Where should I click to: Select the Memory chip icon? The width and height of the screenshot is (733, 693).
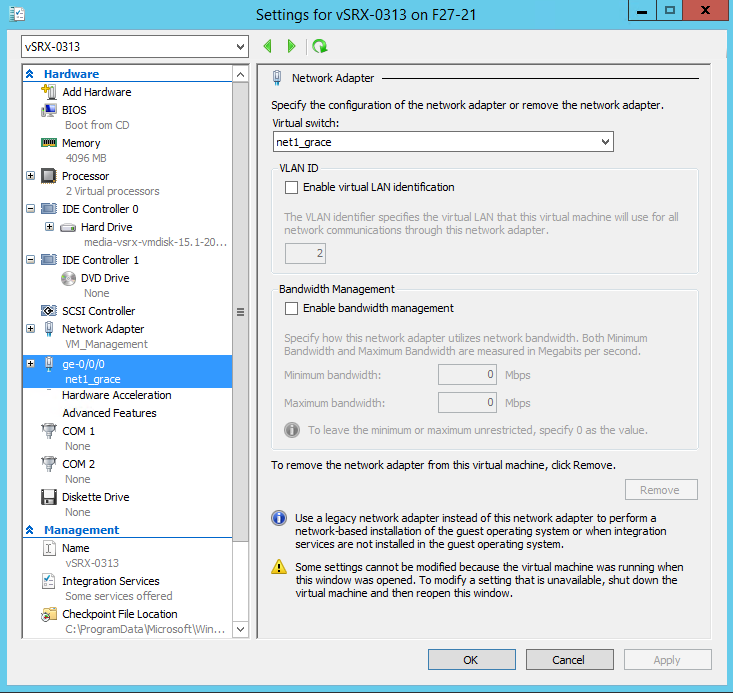(x=49, y=143)
